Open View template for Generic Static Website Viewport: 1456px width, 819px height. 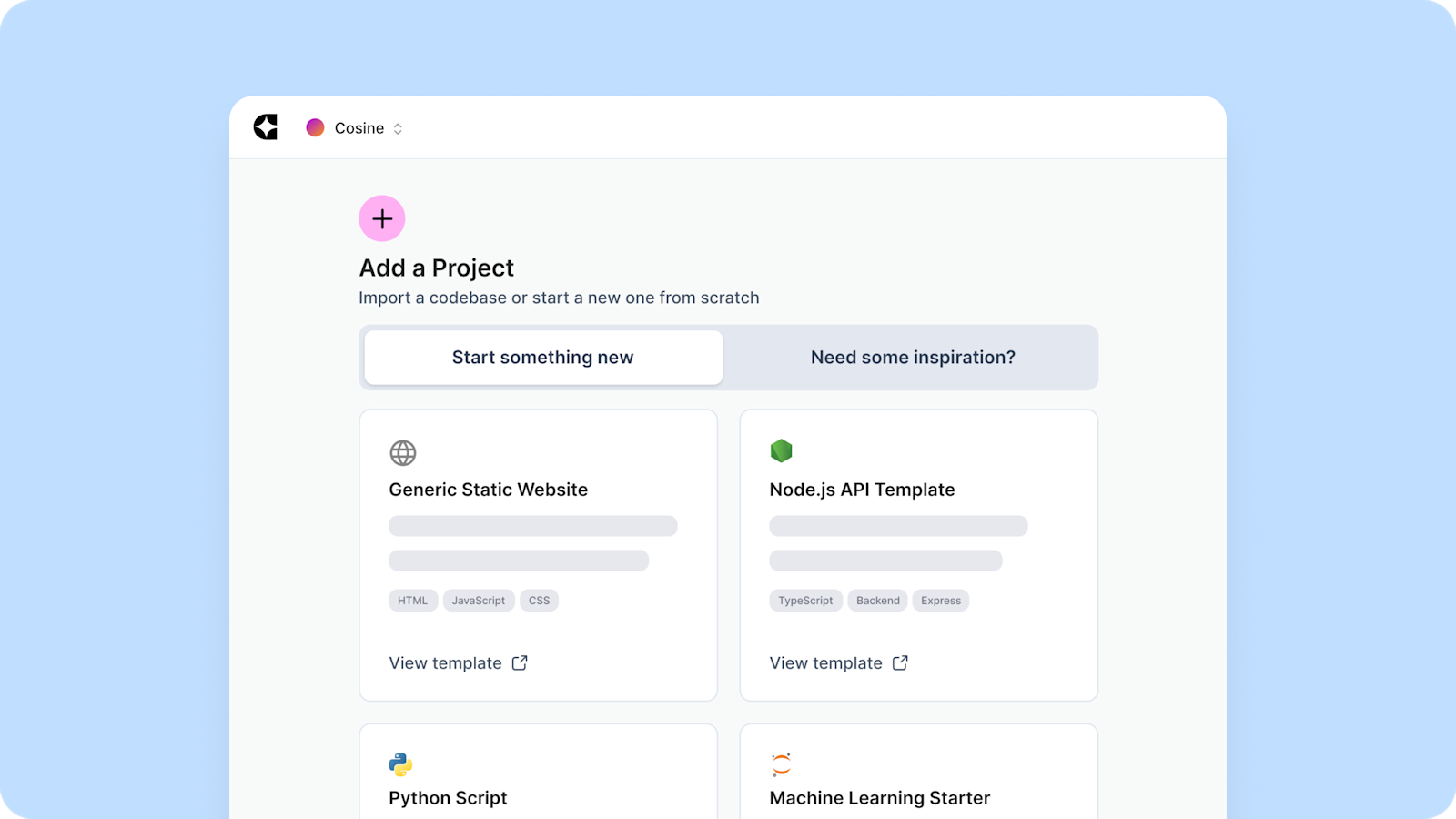(446, 662)
